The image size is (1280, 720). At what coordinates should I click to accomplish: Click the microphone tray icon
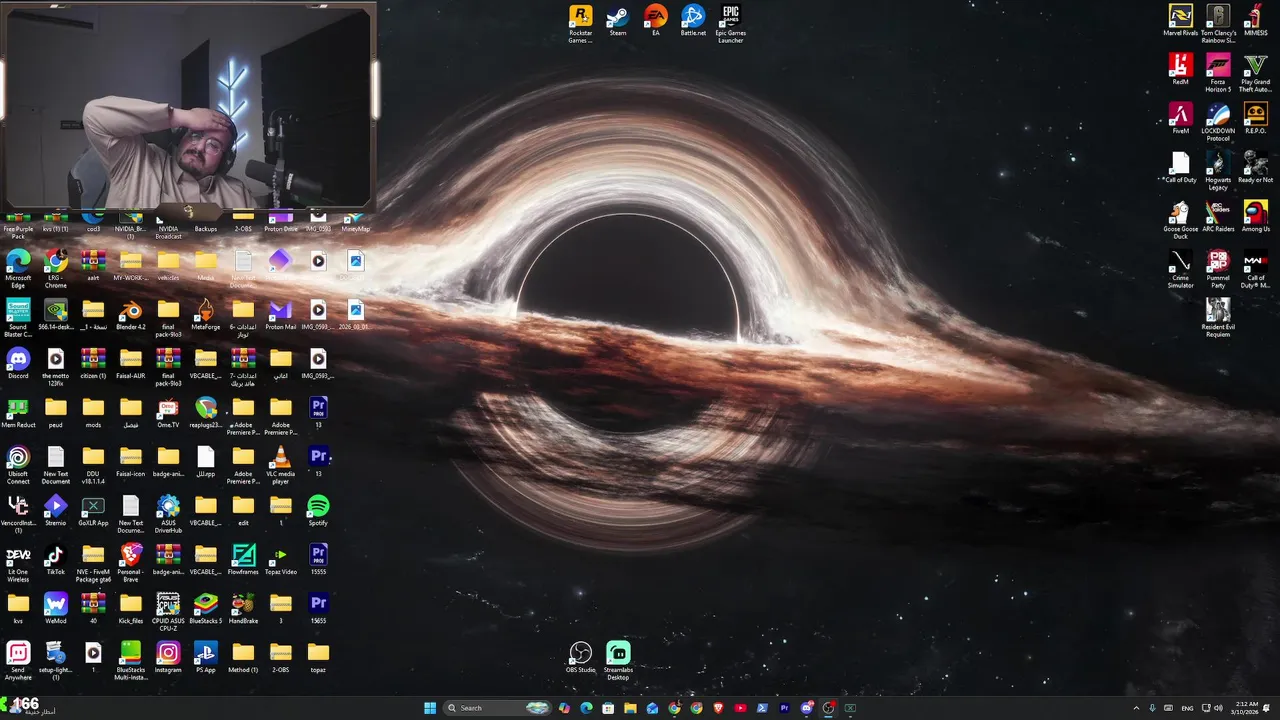click(1153, 708)
